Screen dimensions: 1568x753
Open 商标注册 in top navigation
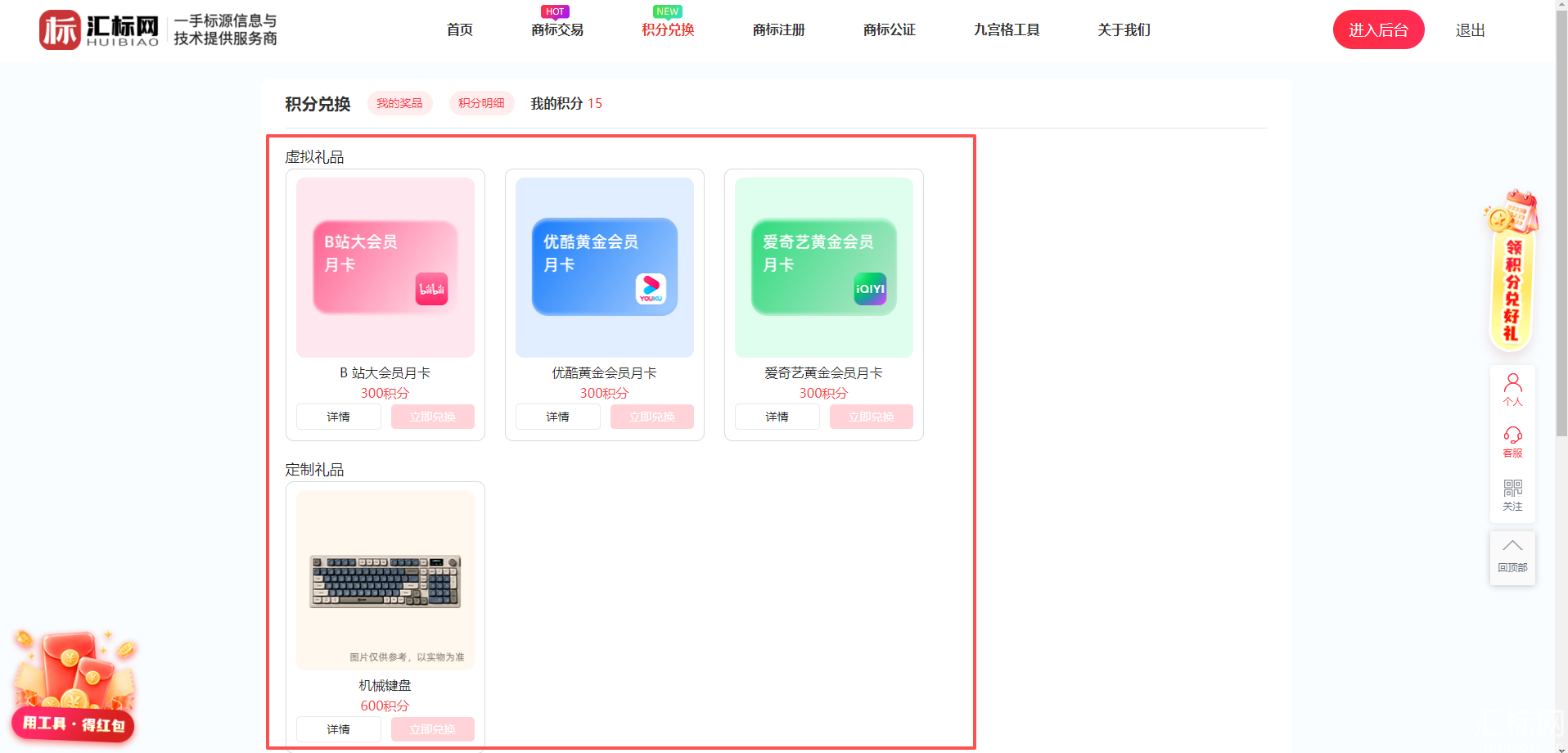779,30
